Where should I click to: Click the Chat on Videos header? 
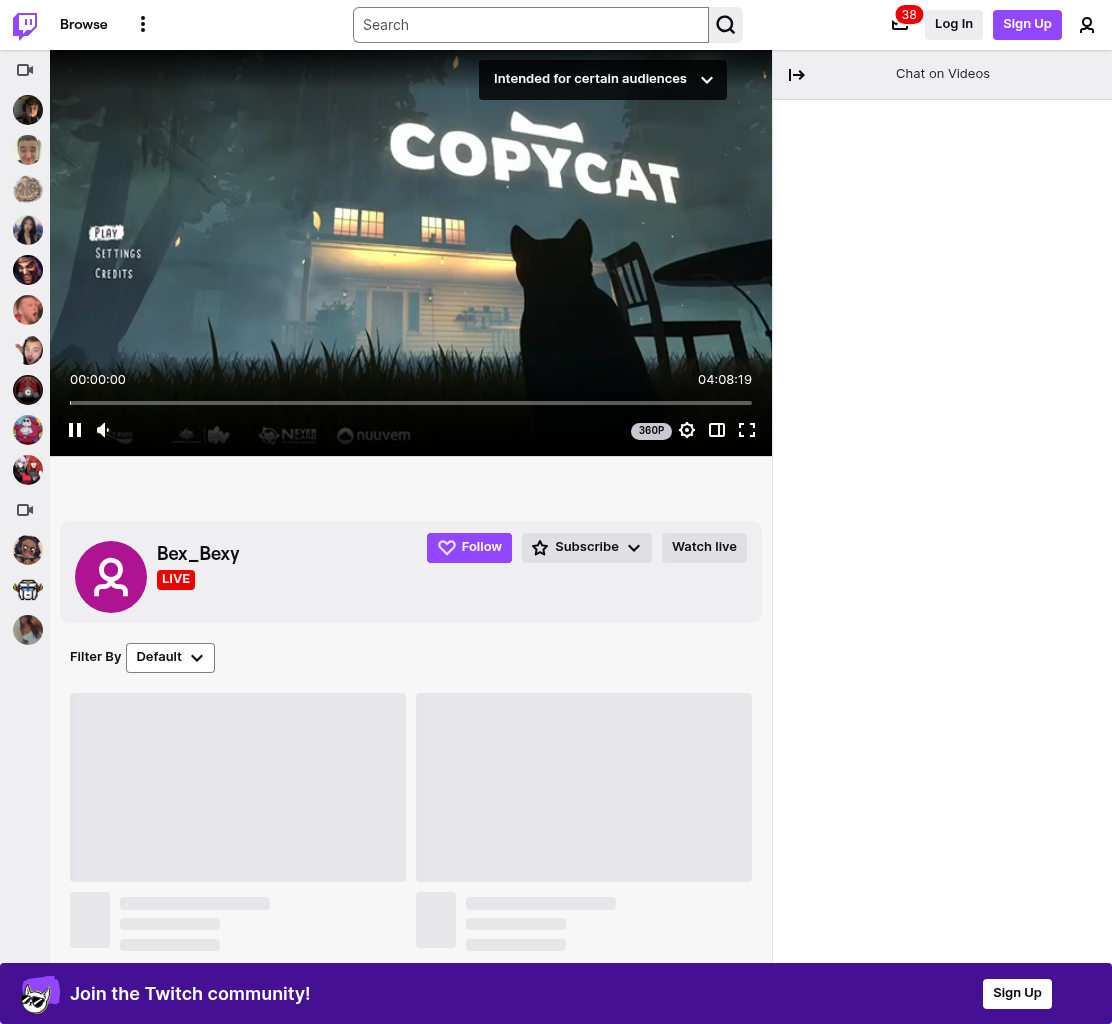943,74
